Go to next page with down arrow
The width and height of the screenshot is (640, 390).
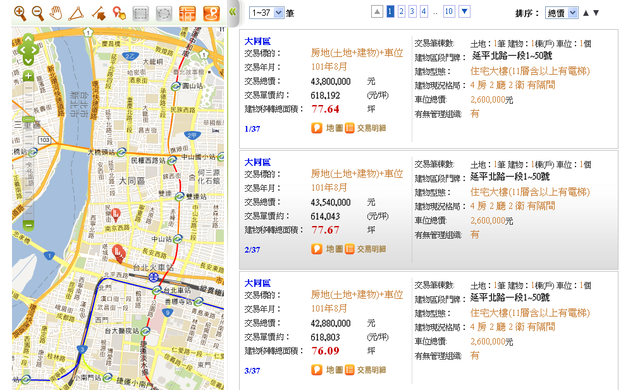pos(464,11)
